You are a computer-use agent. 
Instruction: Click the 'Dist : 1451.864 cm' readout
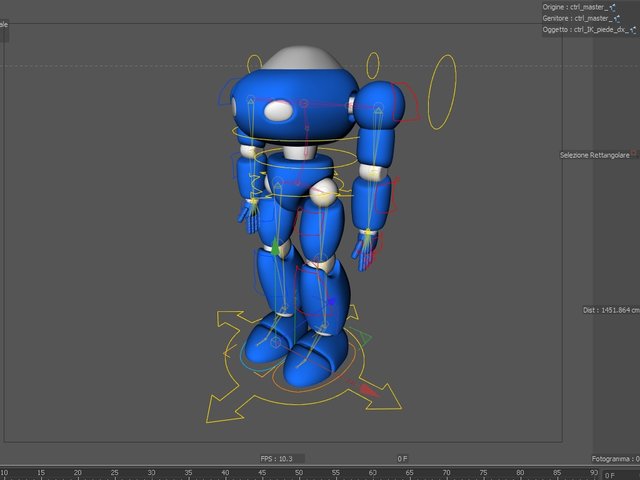(611, 310)
